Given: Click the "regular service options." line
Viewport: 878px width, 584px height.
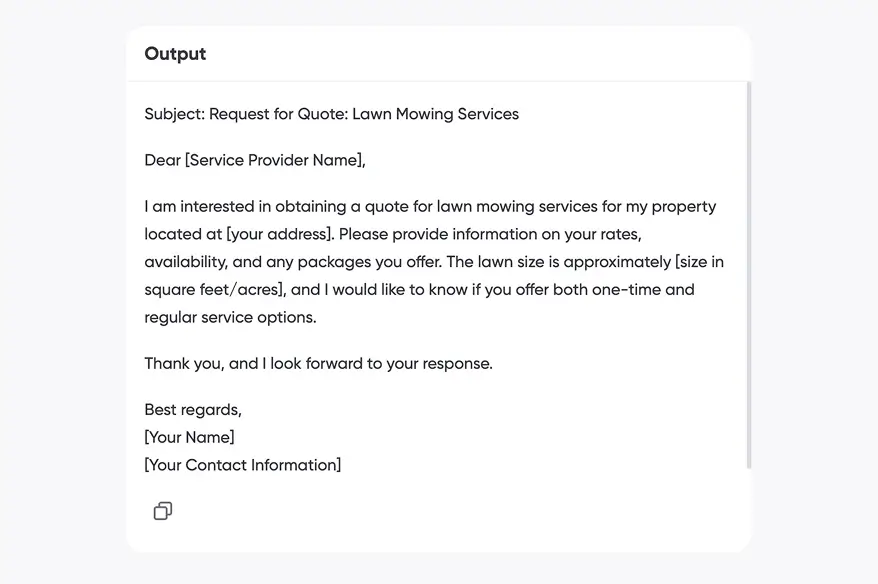Looking at the screenshot, I should 230,318.
